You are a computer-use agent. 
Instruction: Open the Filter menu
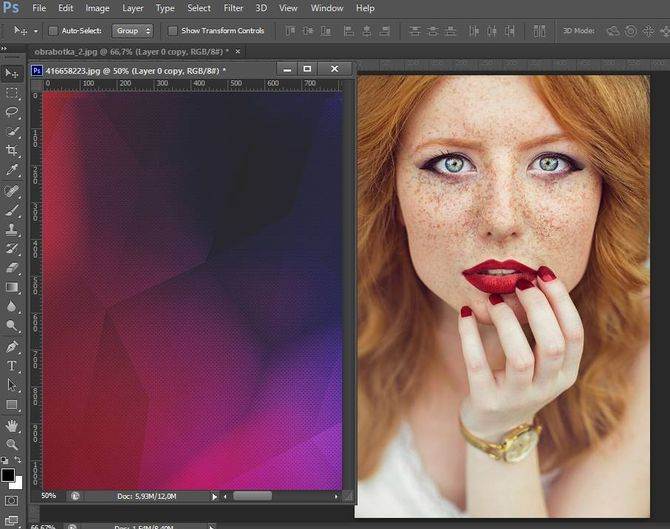pyautogui.click(x=233, y=8)
